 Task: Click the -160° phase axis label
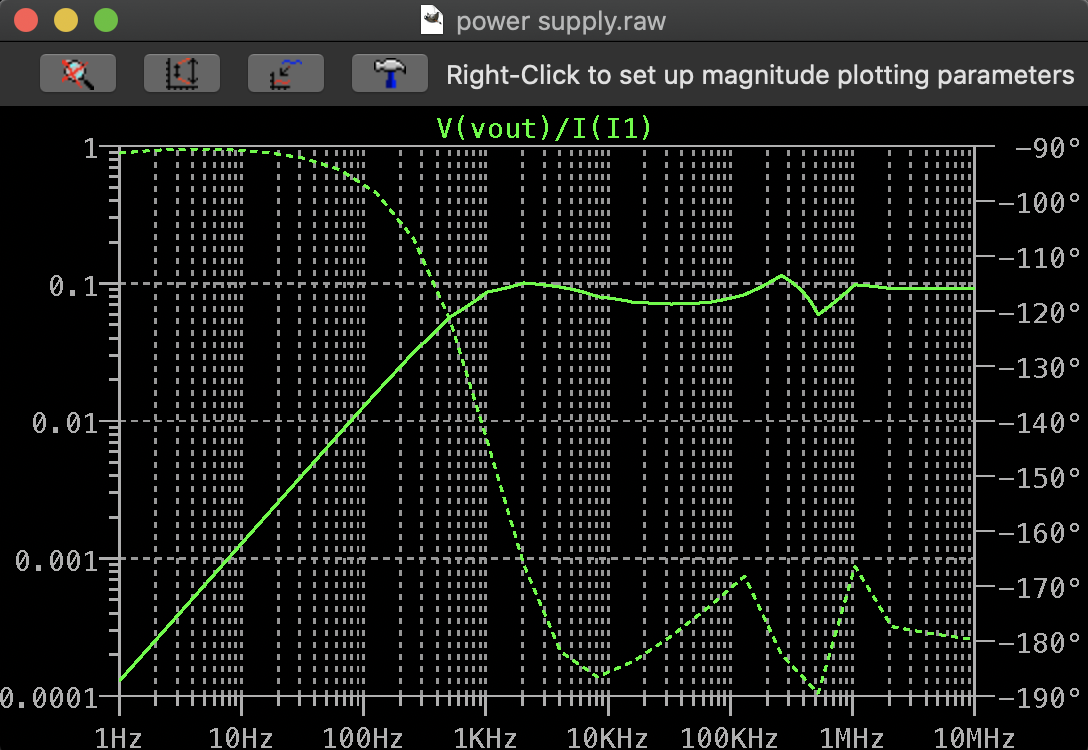point(1039,533)
